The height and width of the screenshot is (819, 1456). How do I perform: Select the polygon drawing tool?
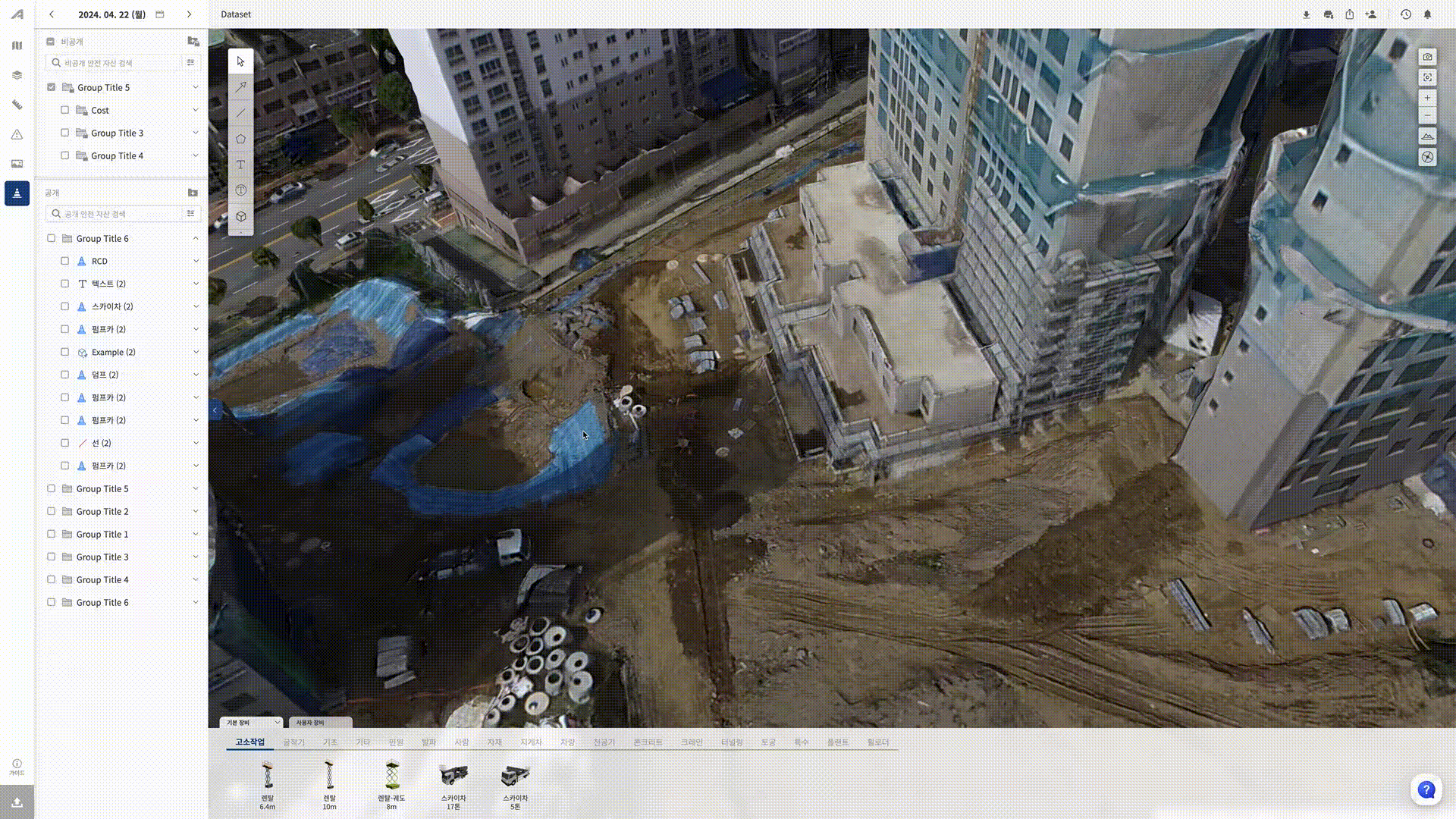(240, 139)
